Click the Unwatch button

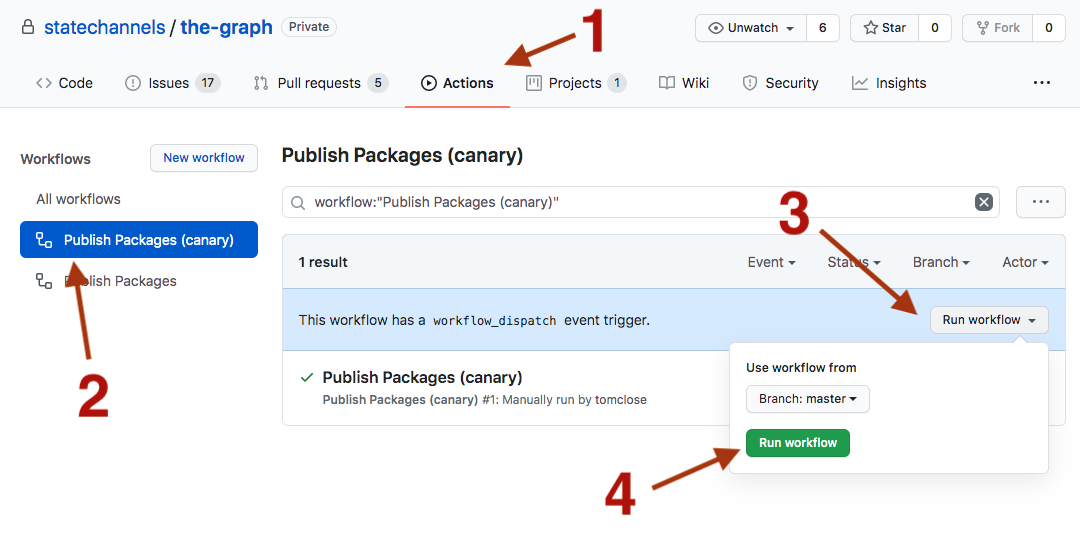pos(751,28)
